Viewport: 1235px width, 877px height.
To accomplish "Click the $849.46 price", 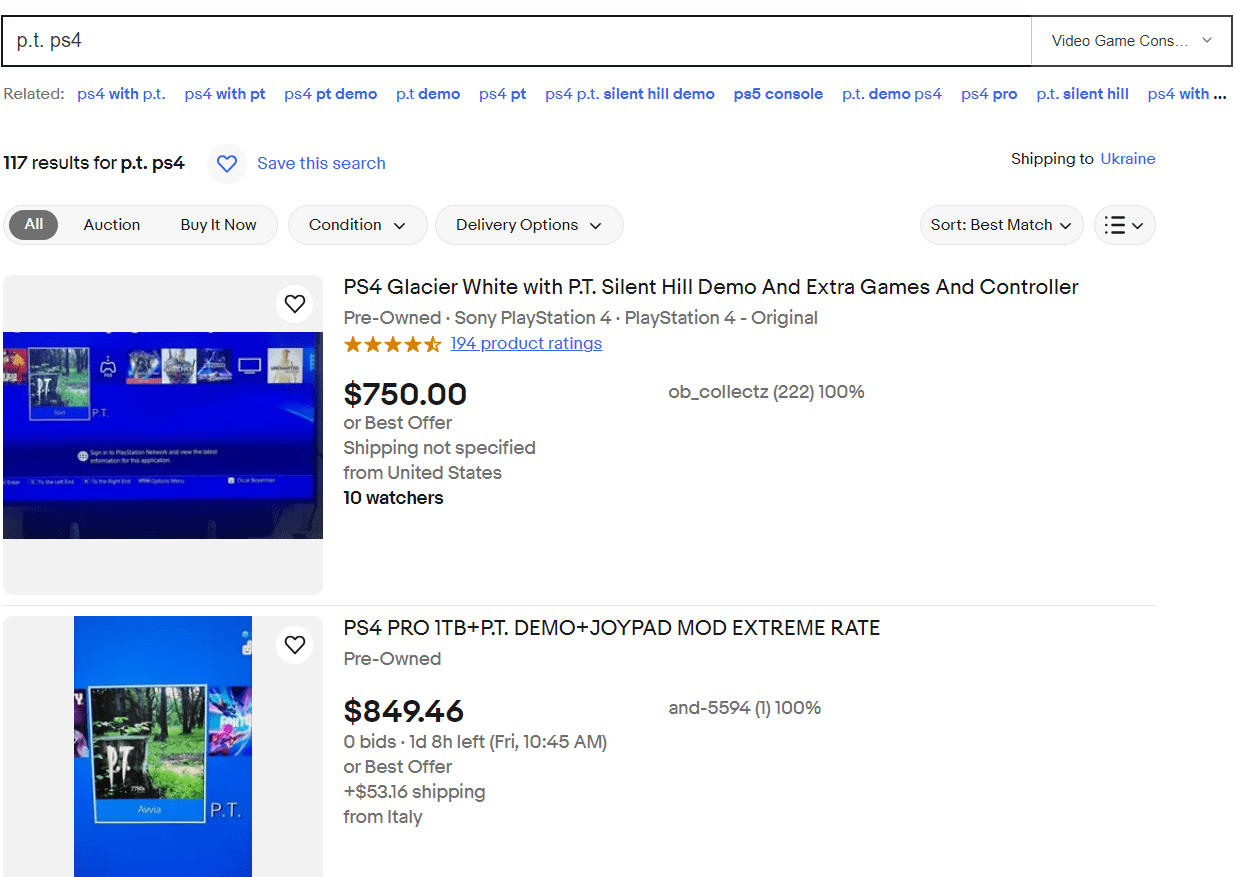I will [404, 711].
